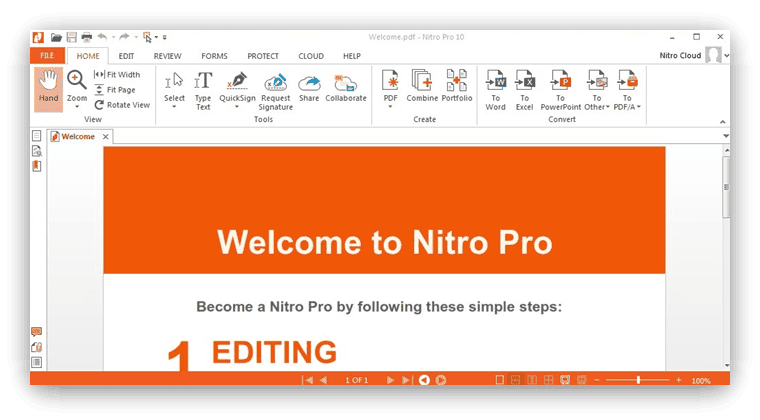This screenshot has height=420, width=760.
Task: Go to the previous page
Action: (x=324, y=380)
